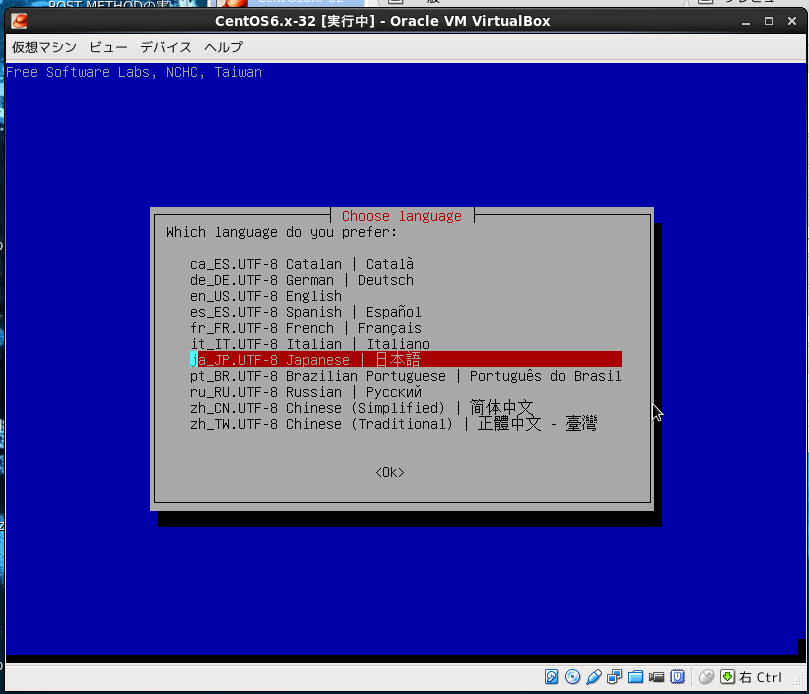This screenshot has height=694, width=809.
Task: Open the デバイス menu
Action: pos(166,47)
